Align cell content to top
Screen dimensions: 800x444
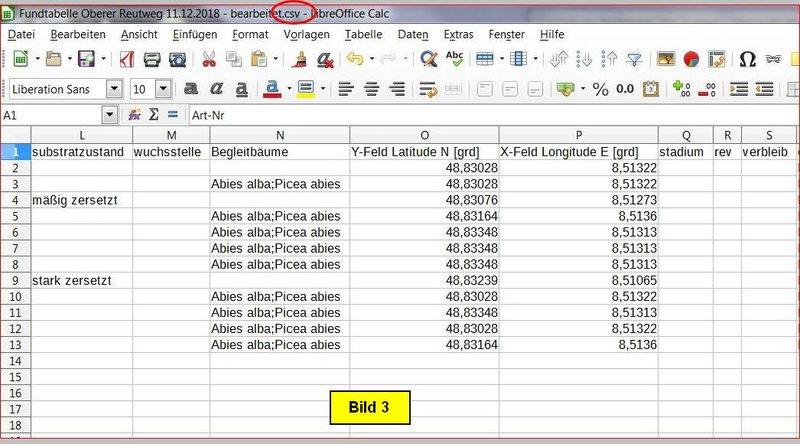pos(484,89)
